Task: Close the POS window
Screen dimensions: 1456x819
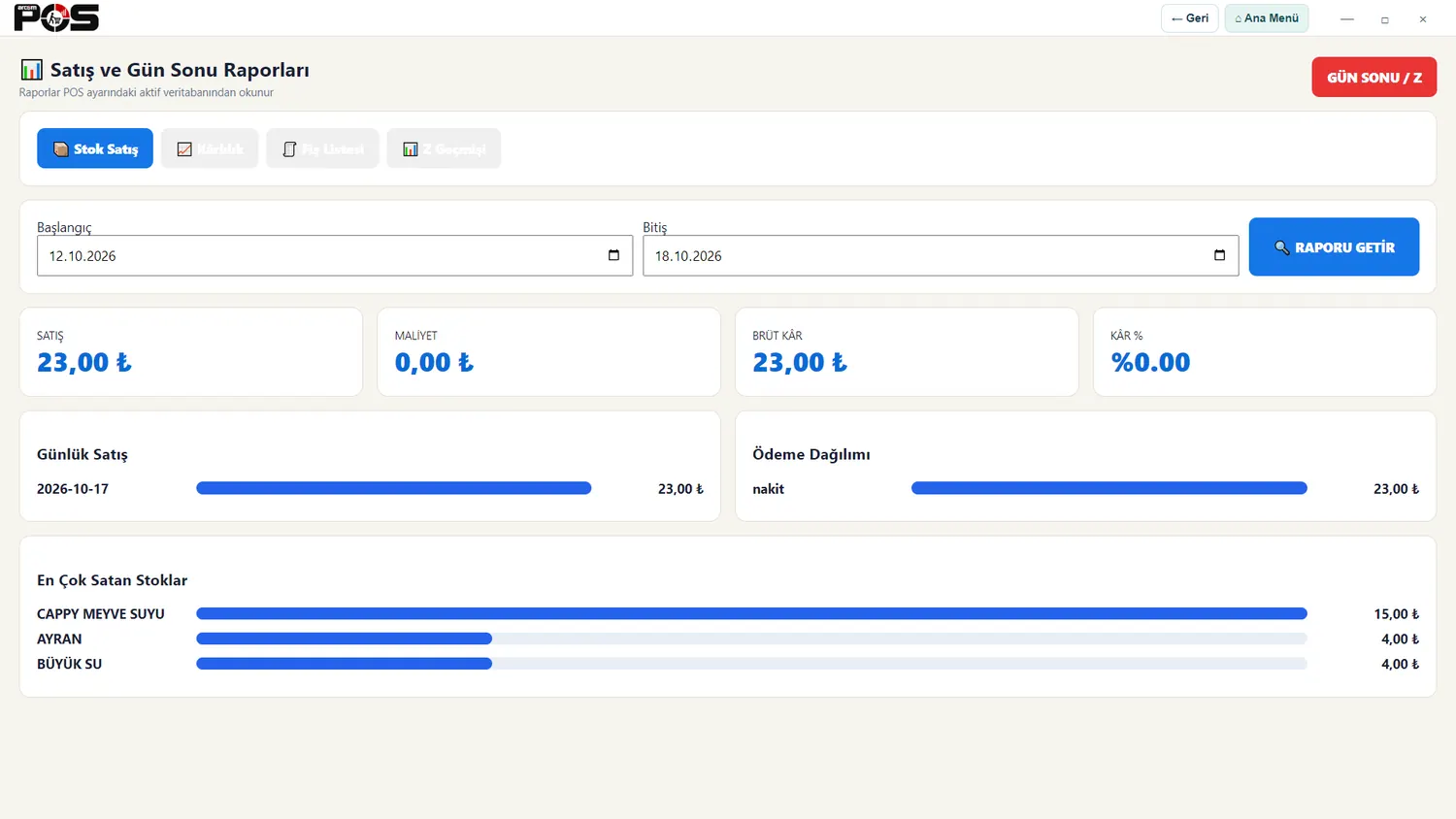Action: [x=1423, y=18]
